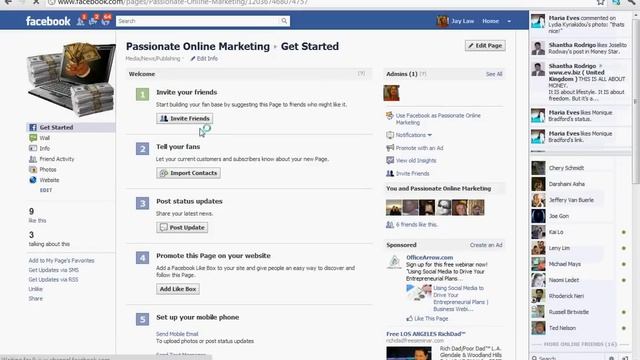
Task: Click the facebook logo
Action: pyautogui.click(x=48, y=21)
